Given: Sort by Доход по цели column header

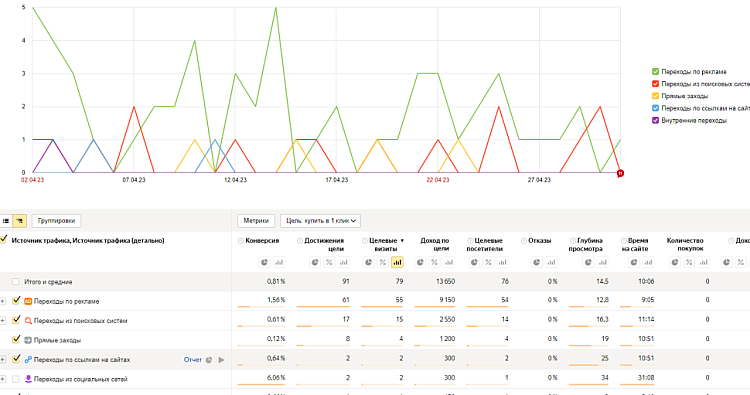Looking at the screenshot, I should point(435,244).
